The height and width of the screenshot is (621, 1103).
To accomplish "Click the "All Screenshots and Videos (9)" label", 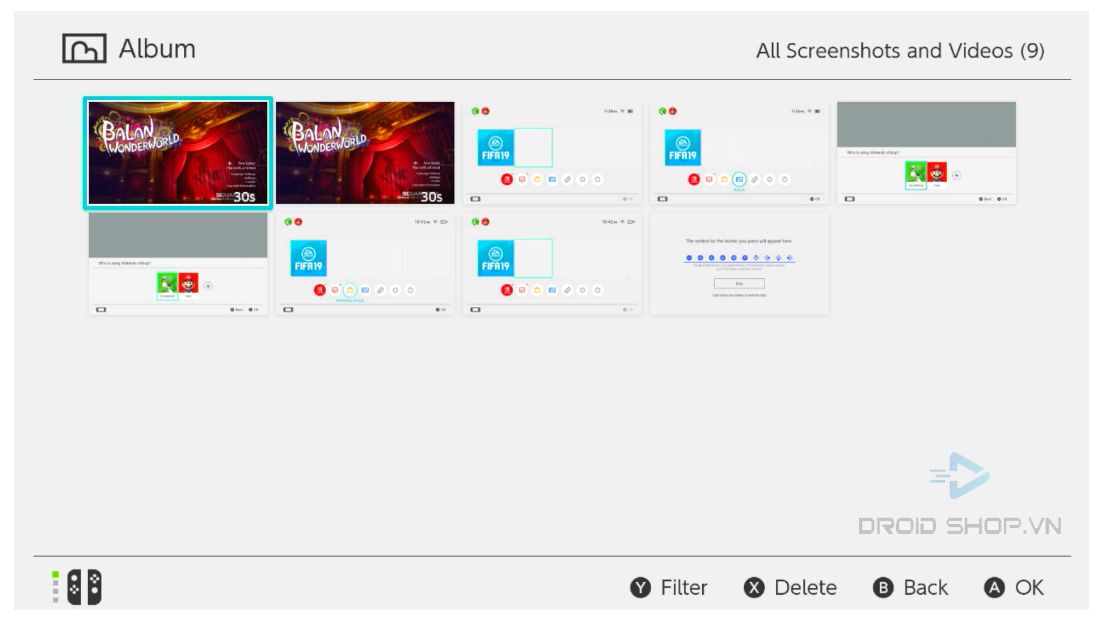I will (900, 51).
